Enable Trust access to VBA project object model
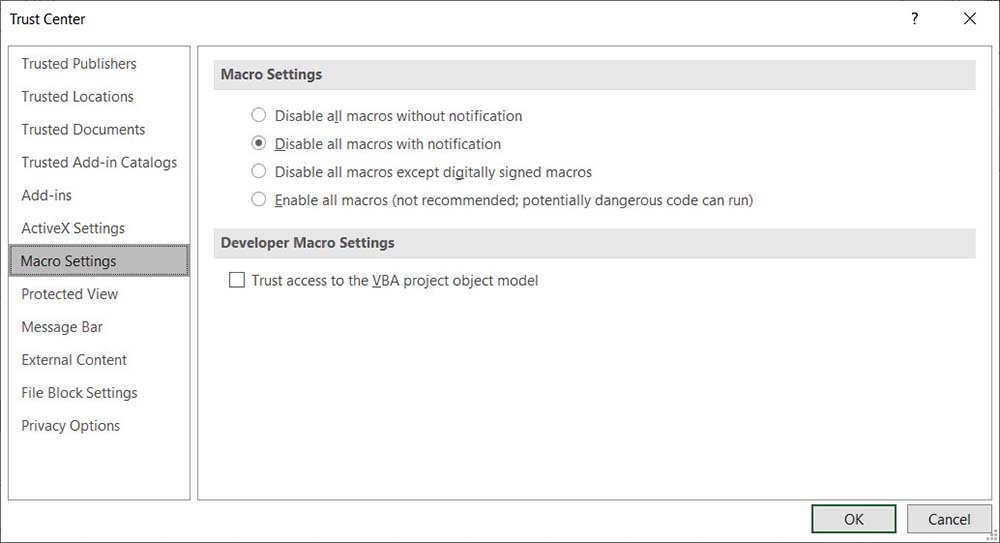Screen dimensions: 1000x543 click(x=237, y=281)
